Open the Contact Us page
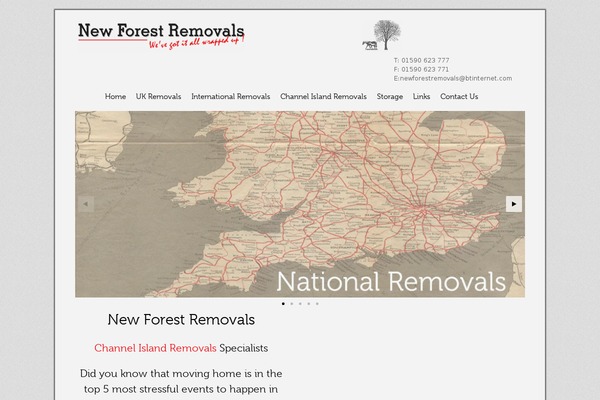The image size is (600, 400). click(459, 97)
